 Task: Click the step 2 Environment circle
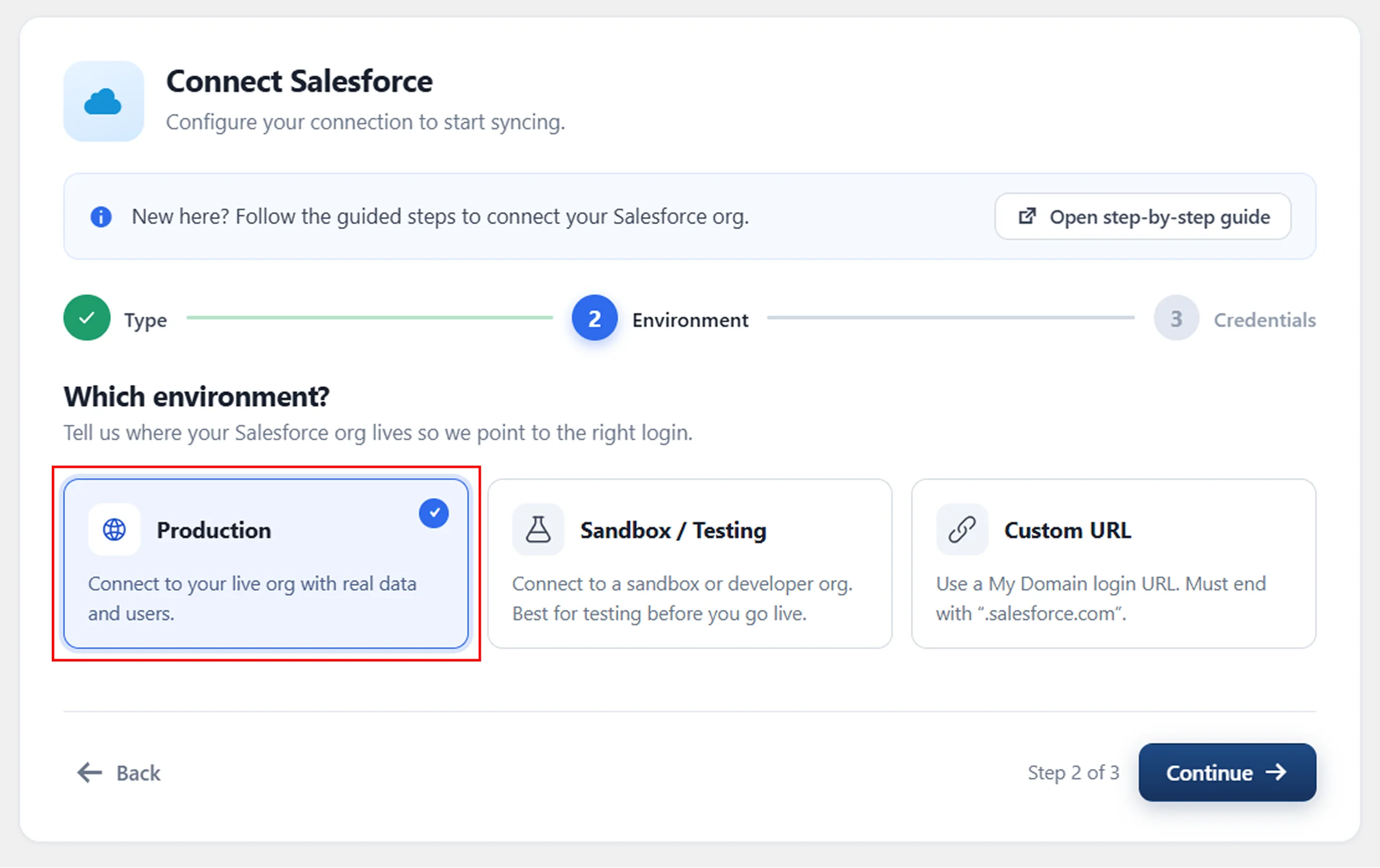[x=595, y=318]
